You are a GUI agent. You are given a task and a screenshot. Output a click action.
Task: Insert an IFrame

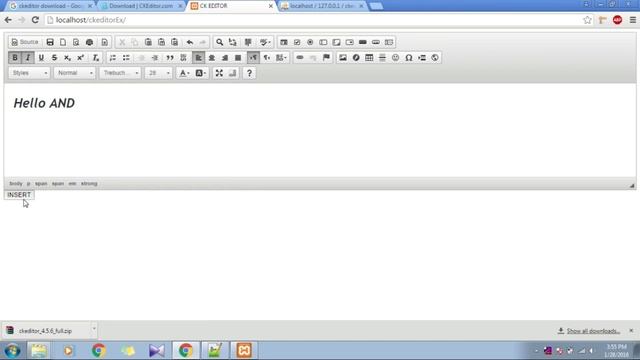click(x=435, y=58)
